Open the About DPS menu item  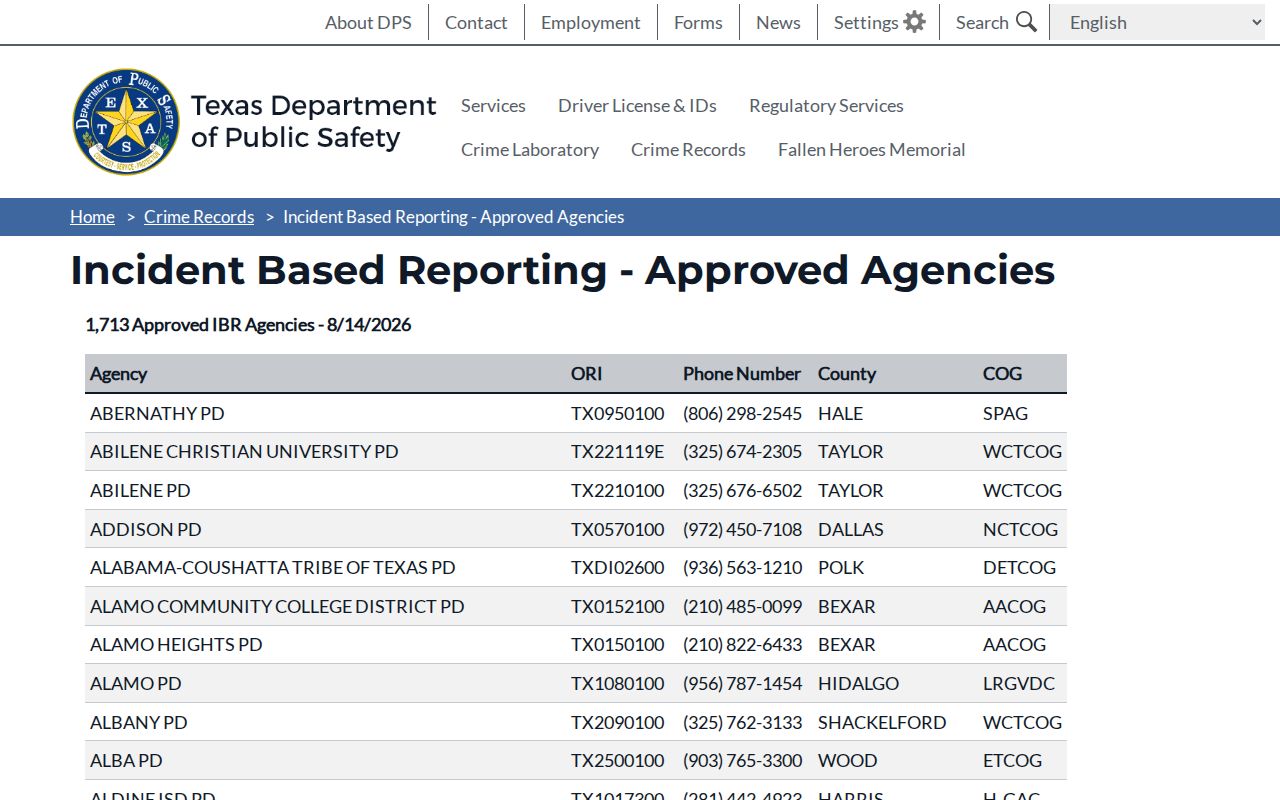pyautogui.click(x=368, y=22)
